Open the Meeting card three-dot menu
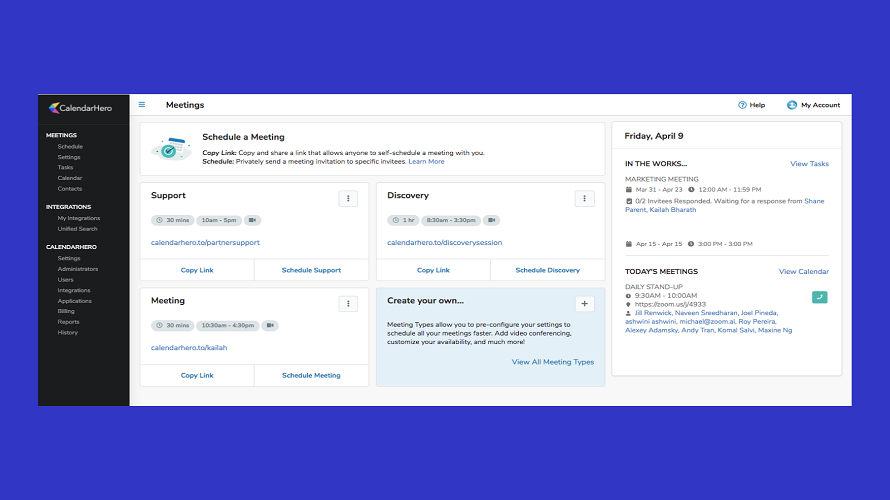The image size is (890, 500). [348, 304]
